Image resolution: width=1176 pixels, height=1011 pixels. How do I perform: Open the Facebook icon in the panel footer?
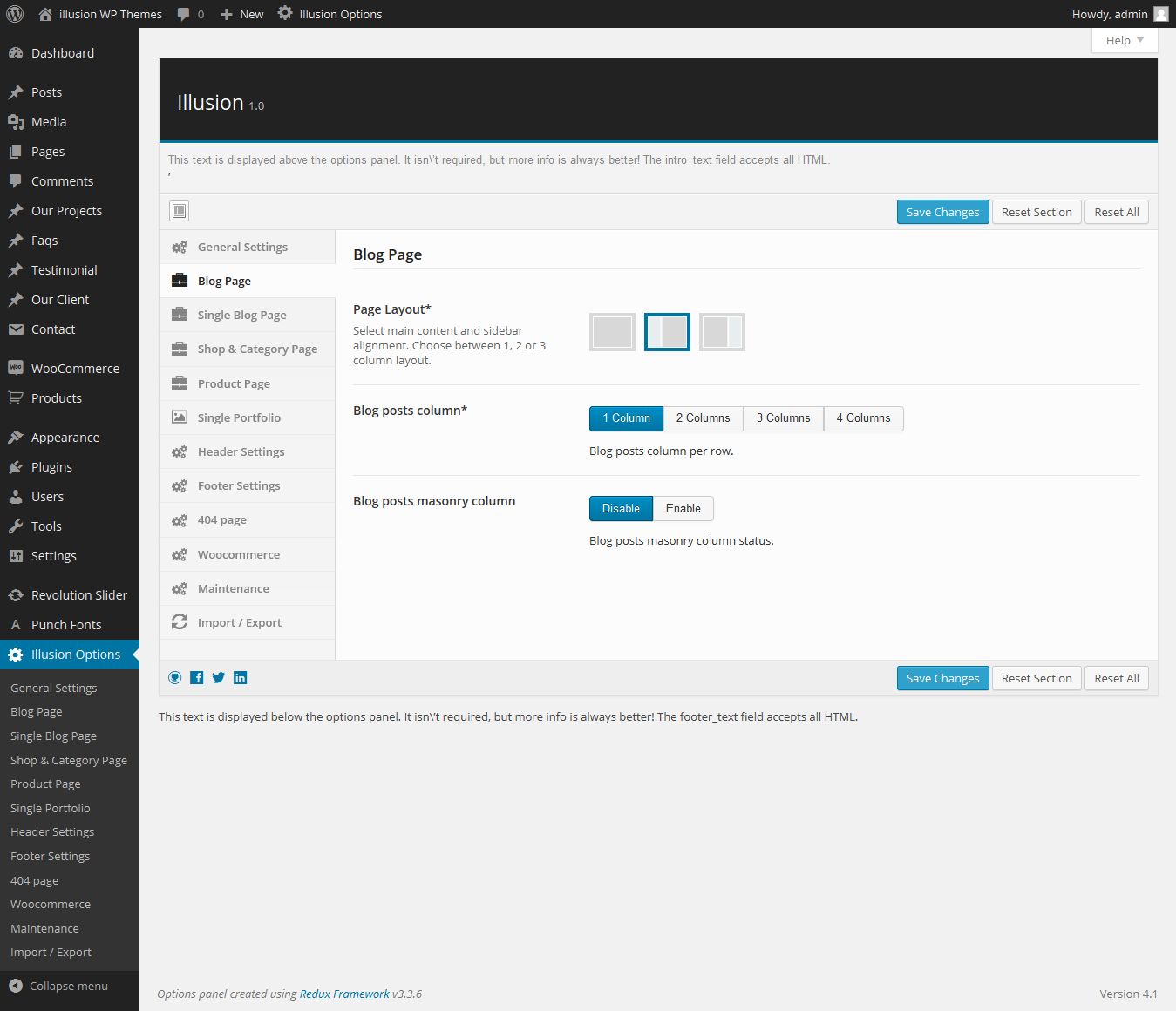[197, 678]
